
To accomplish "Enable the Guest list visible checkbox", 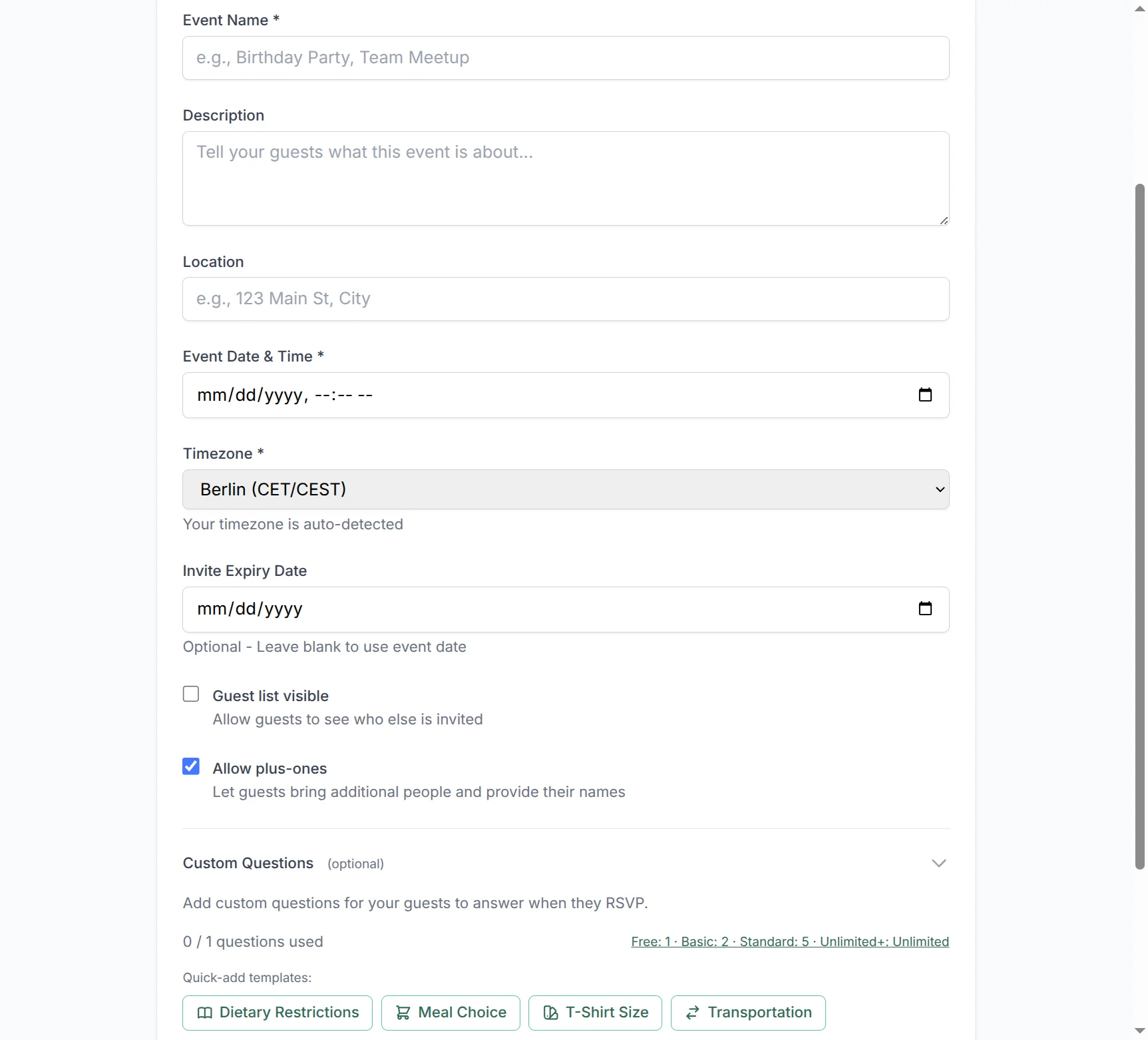I will click(191, 694).
